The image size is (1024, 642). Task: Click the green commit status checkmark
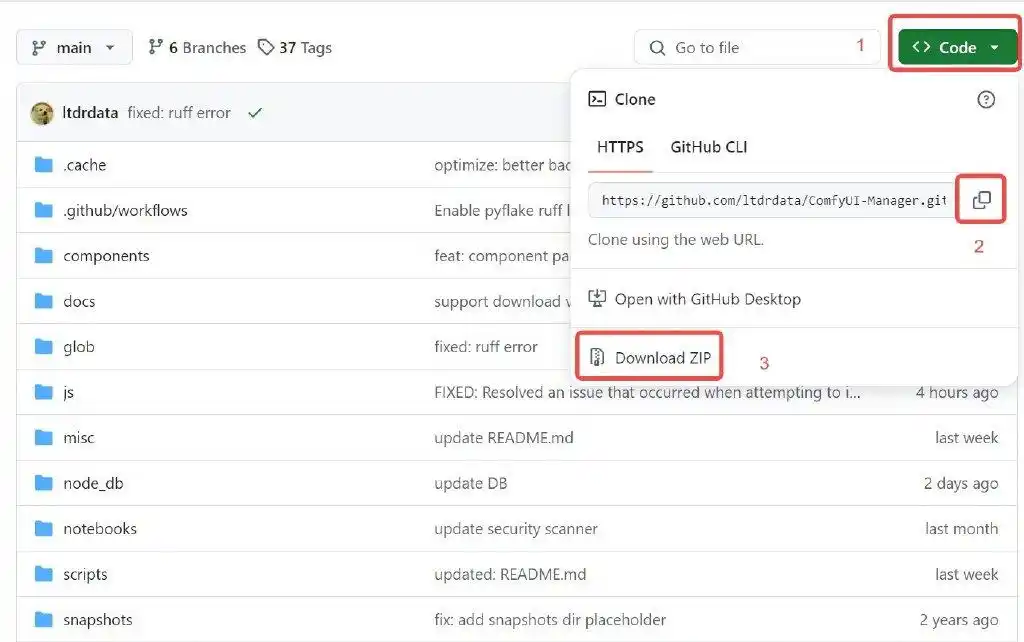[255, 113]
